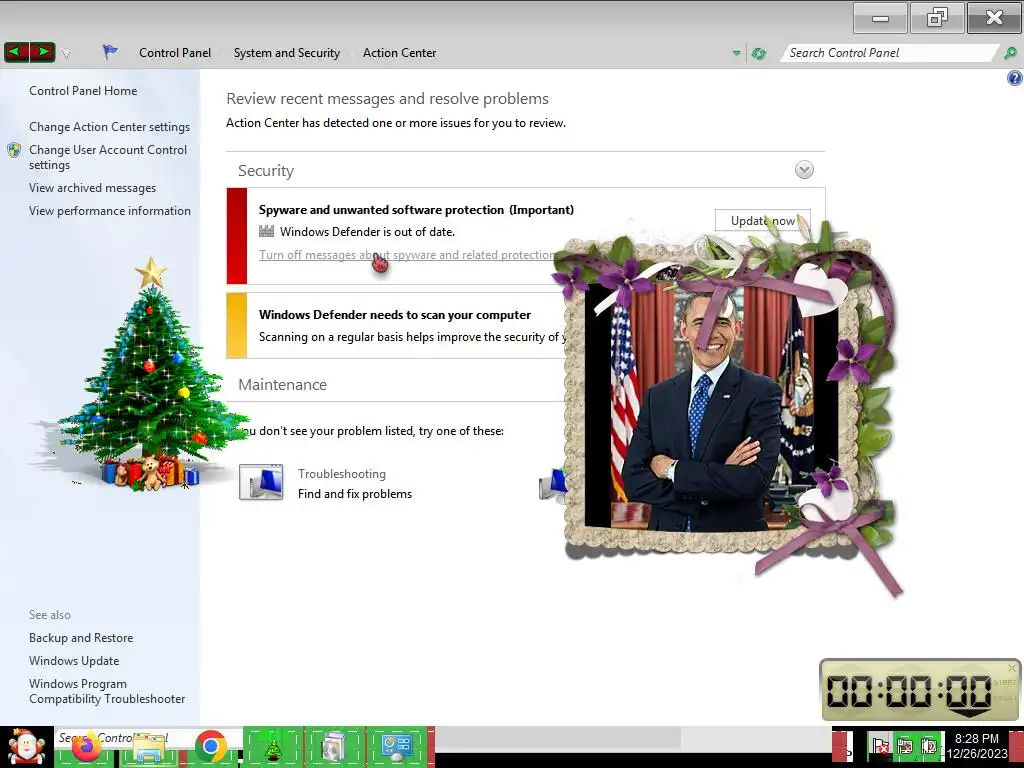The image size is (1024, 768).
Task: Select 'Review recent messages and resolve problems' heading
Action: click(387, 99)
